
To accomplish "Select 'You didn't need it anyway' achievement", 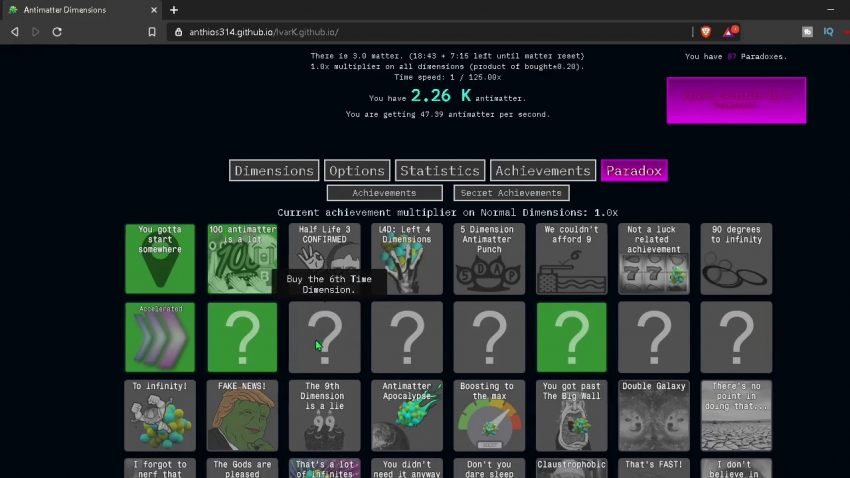I will pos(407,468).
